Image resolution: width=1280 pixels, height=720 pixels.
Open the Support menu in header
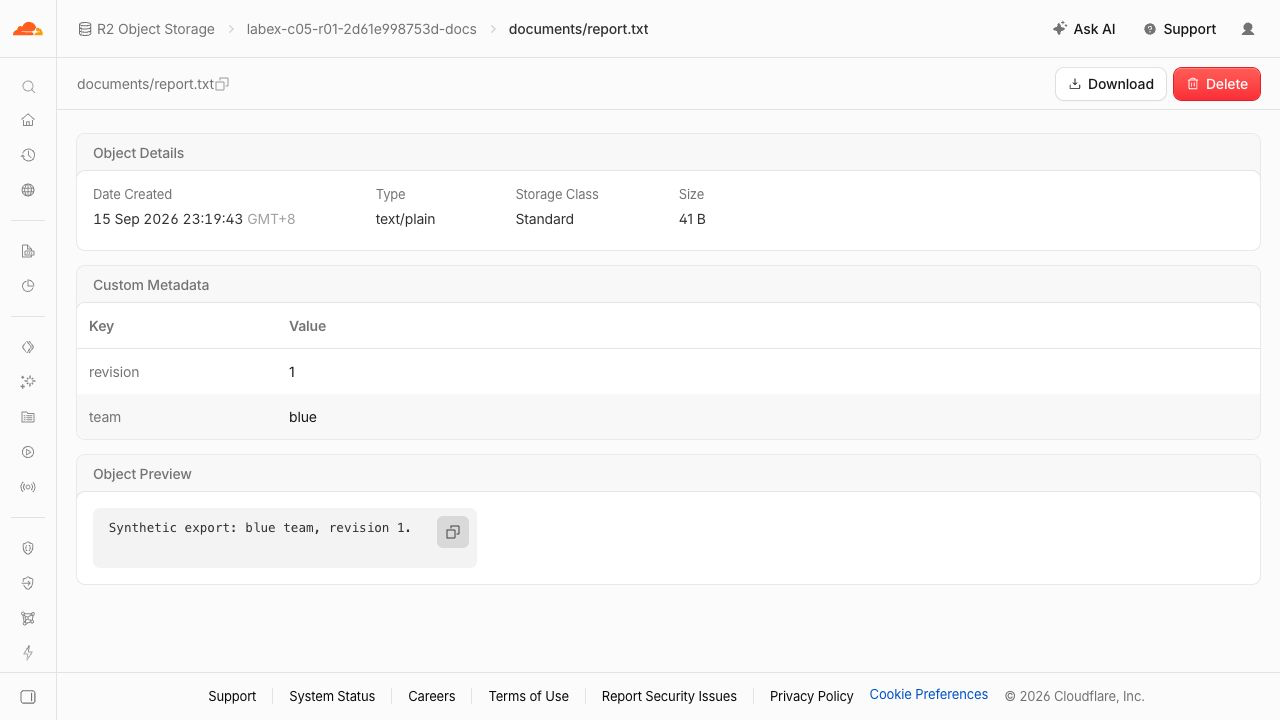pyautogui.click(x=1180, y=29)
